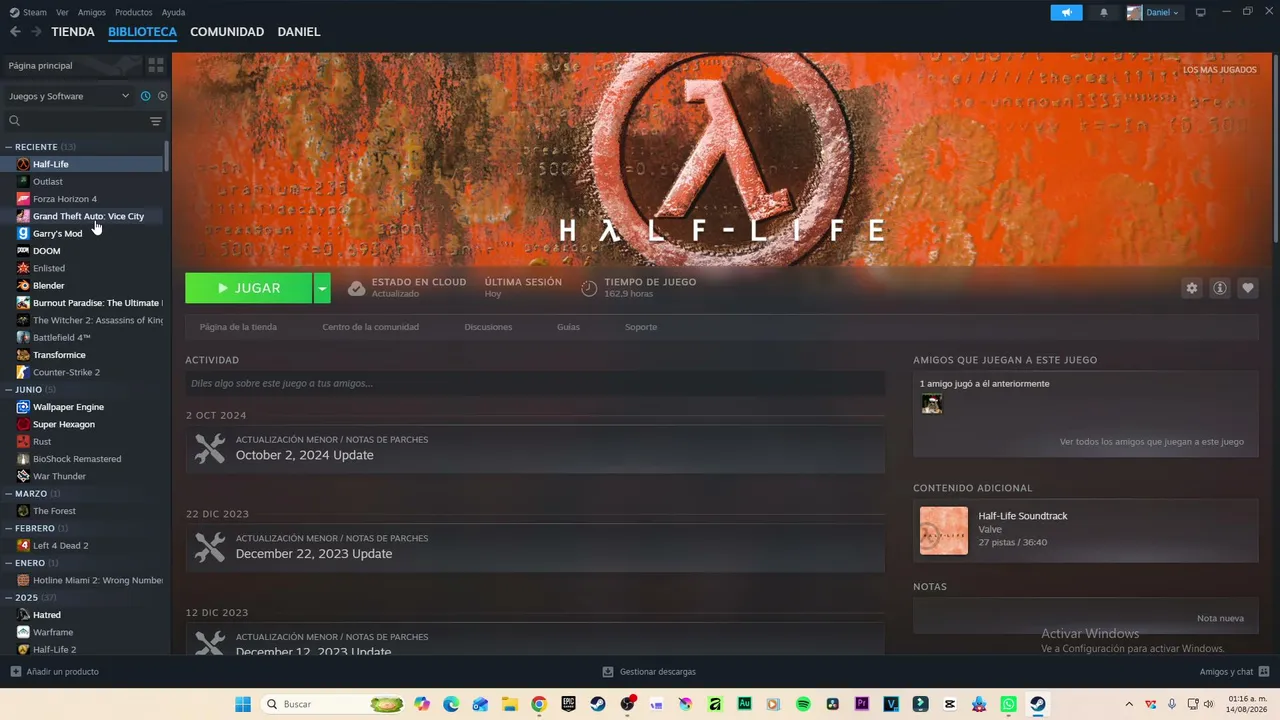Open game settings gear icon
This screenshot has width=1280, height=720.
coord(1192,288)
